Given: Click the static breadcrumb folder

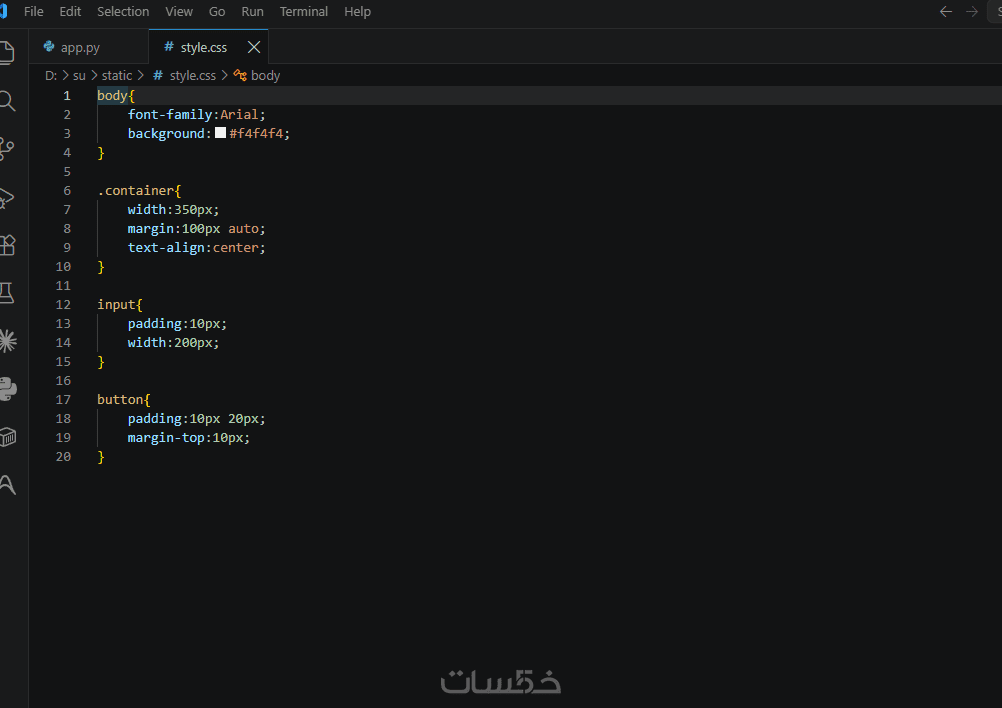Looking at the screenshot, I should [x=117, y=75].
